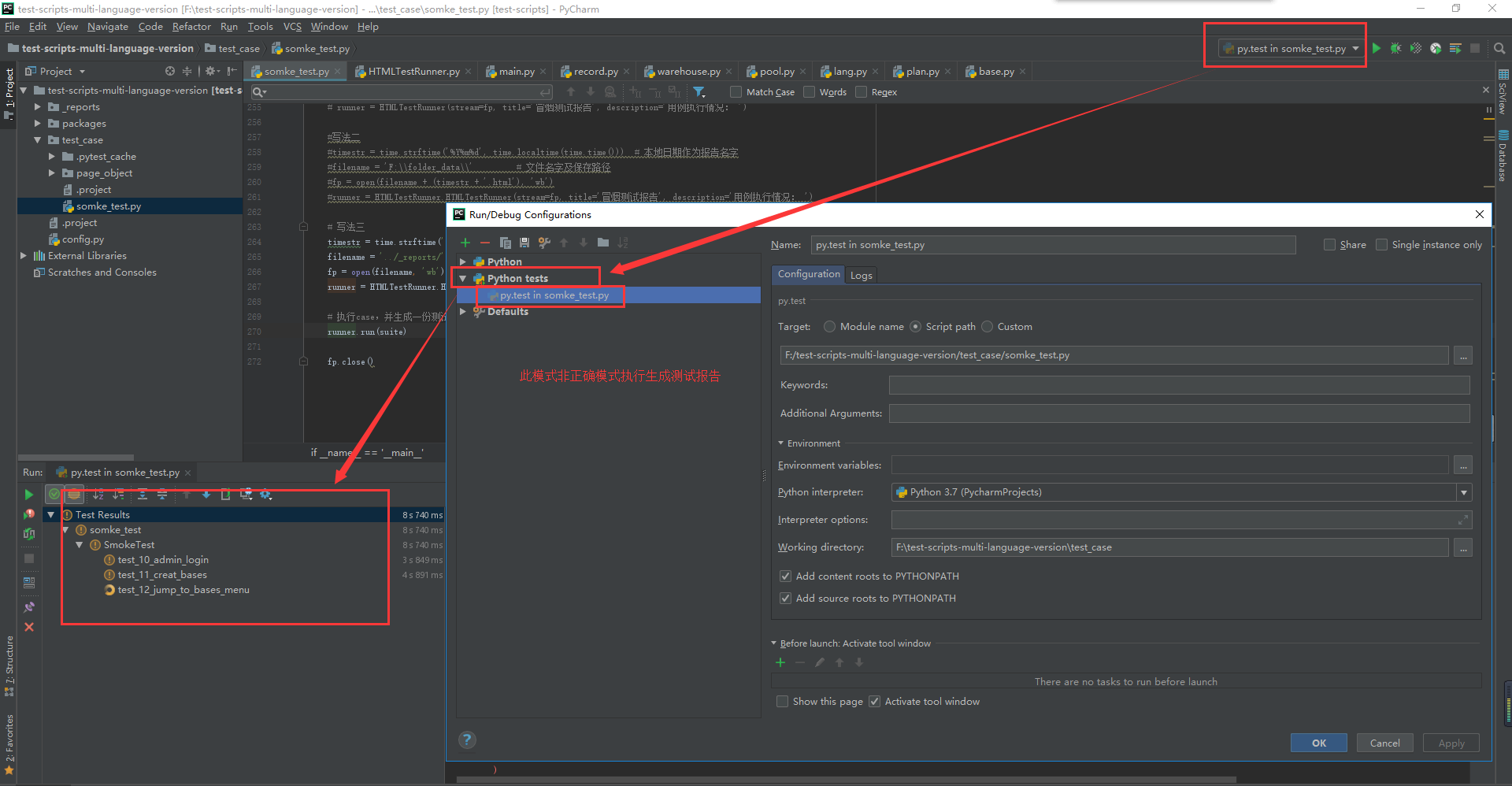This screenshot has width=1512, height=786.
Task: Open the Refactor menu
Action: (191, 27)
